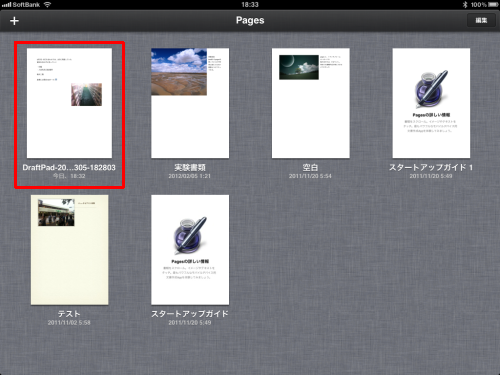Screen dimensions: 500x375
Task: Tap the Wi-Fi status icon
Action: click(47, 4)
